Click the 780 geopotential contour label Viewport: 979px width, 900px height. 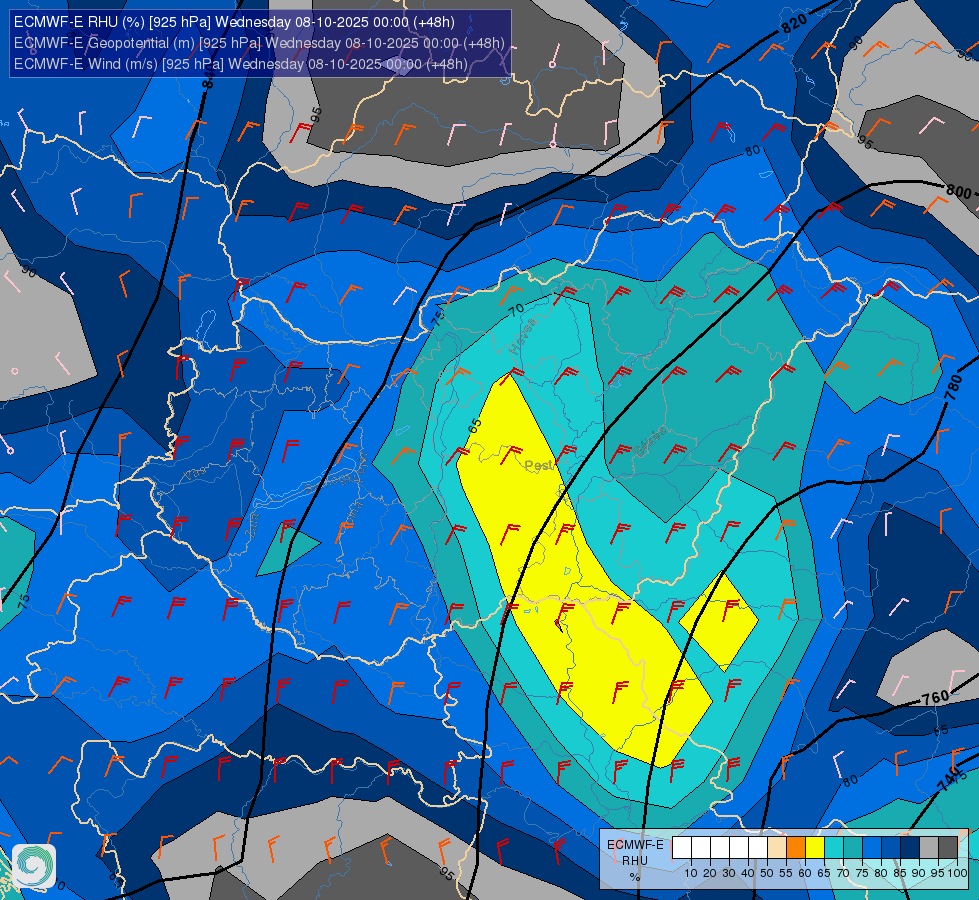coord(953,387)
